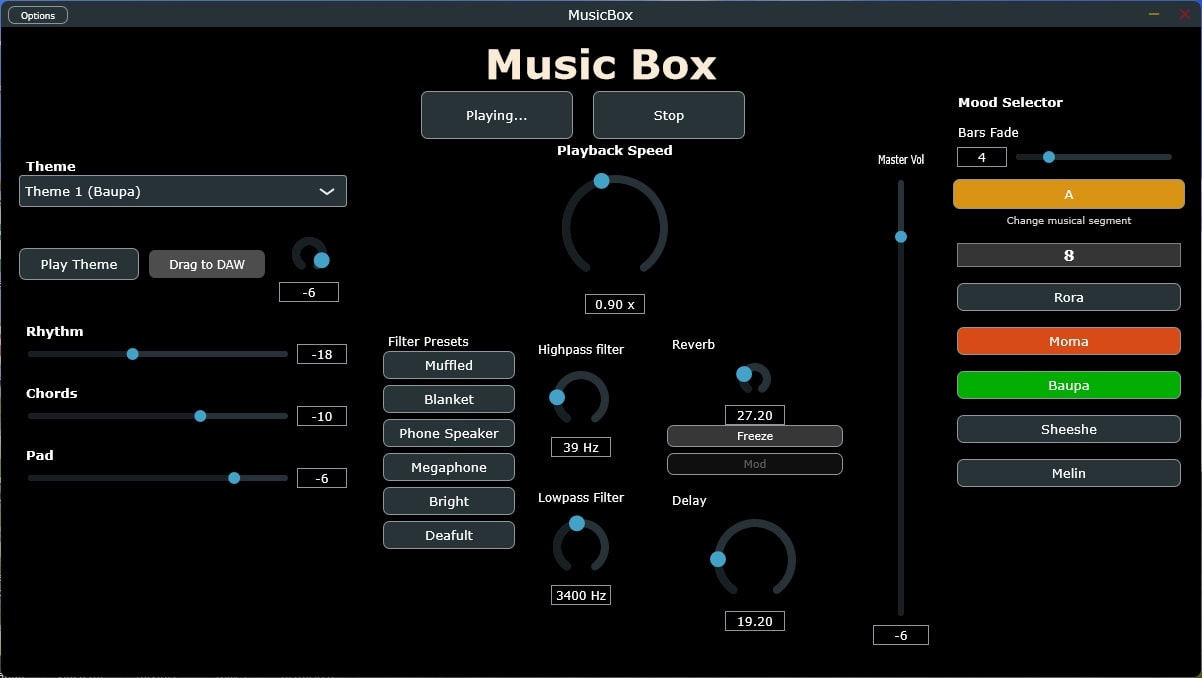Apply the Megaphone filter preset
Screen dimensions: 1202x678
448,467
